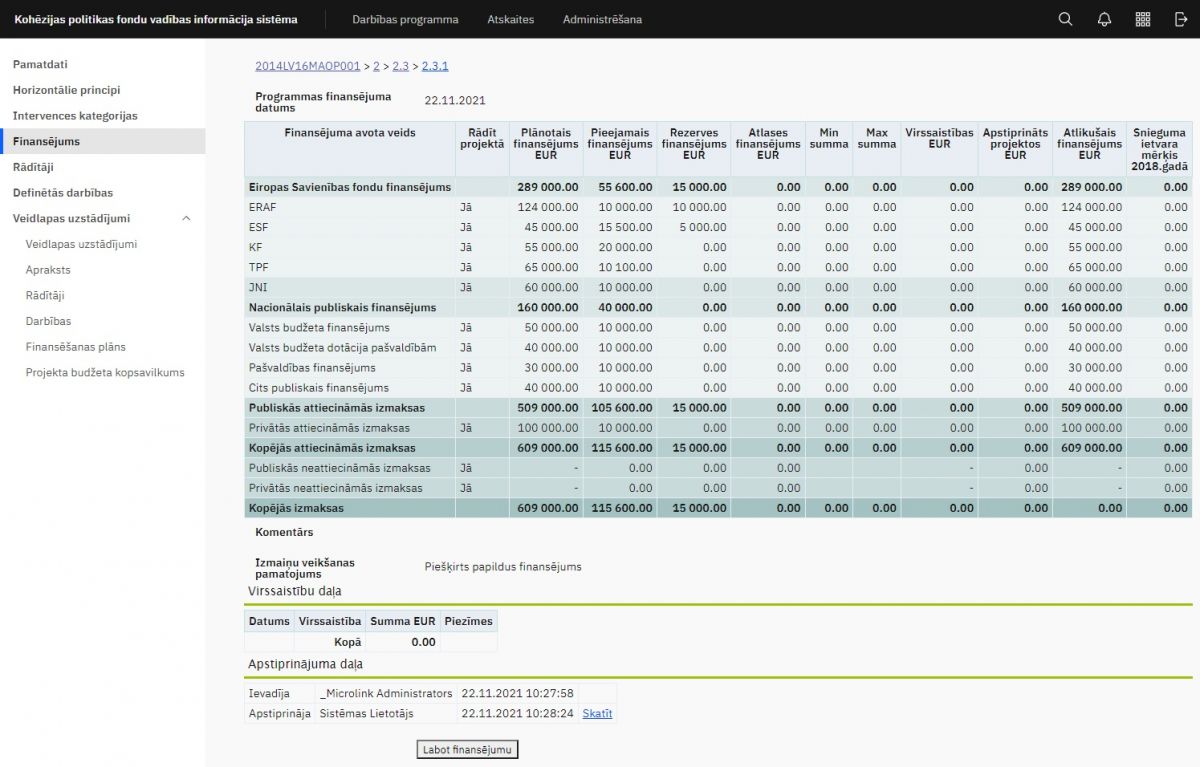Viewport: 1200px width, 767px height.
Task: Open Finansēšanas plāns sub-item
Action: coord(75,347)
